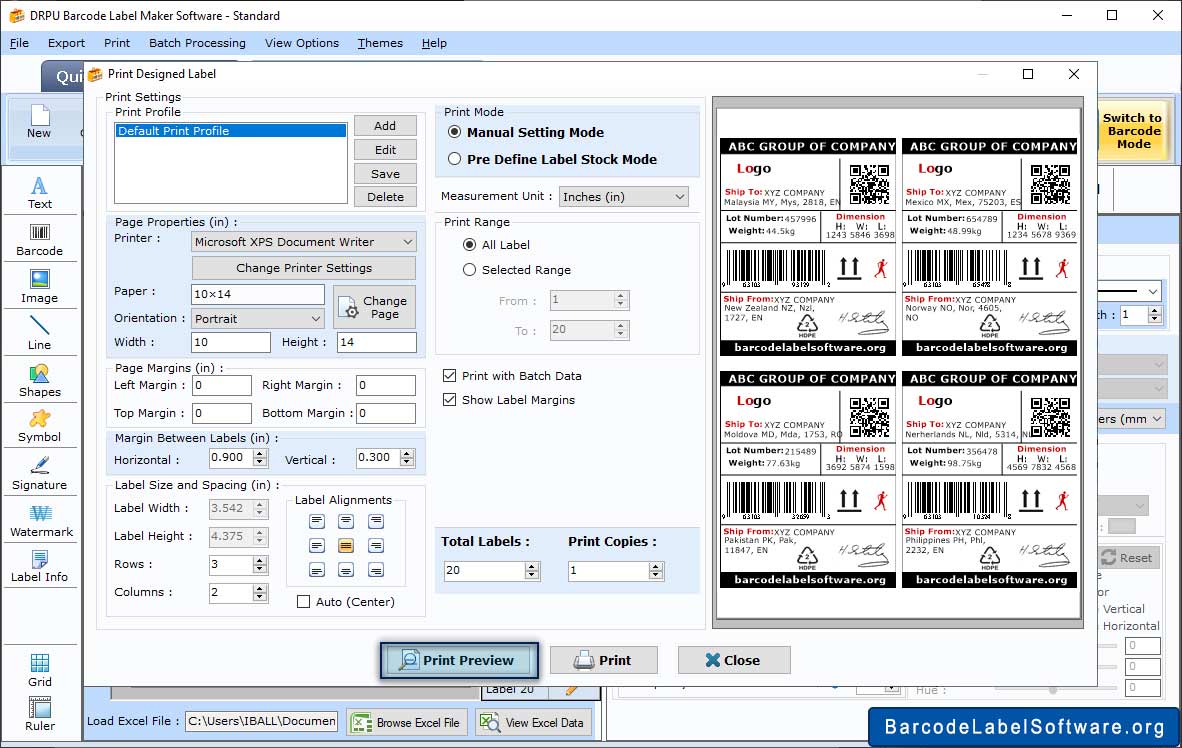Select Manual Setting Mode radio button

pyautogui.click(x=455, y=132)
